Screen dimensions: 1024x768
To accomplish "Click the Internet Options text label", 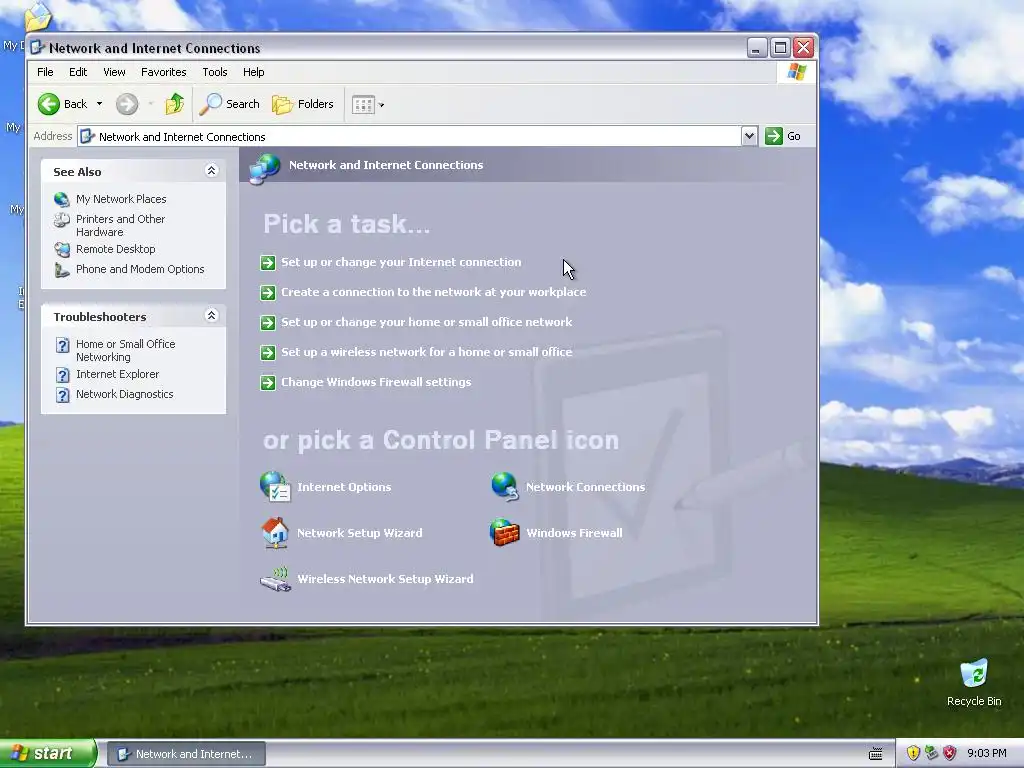I will [344, 487].
